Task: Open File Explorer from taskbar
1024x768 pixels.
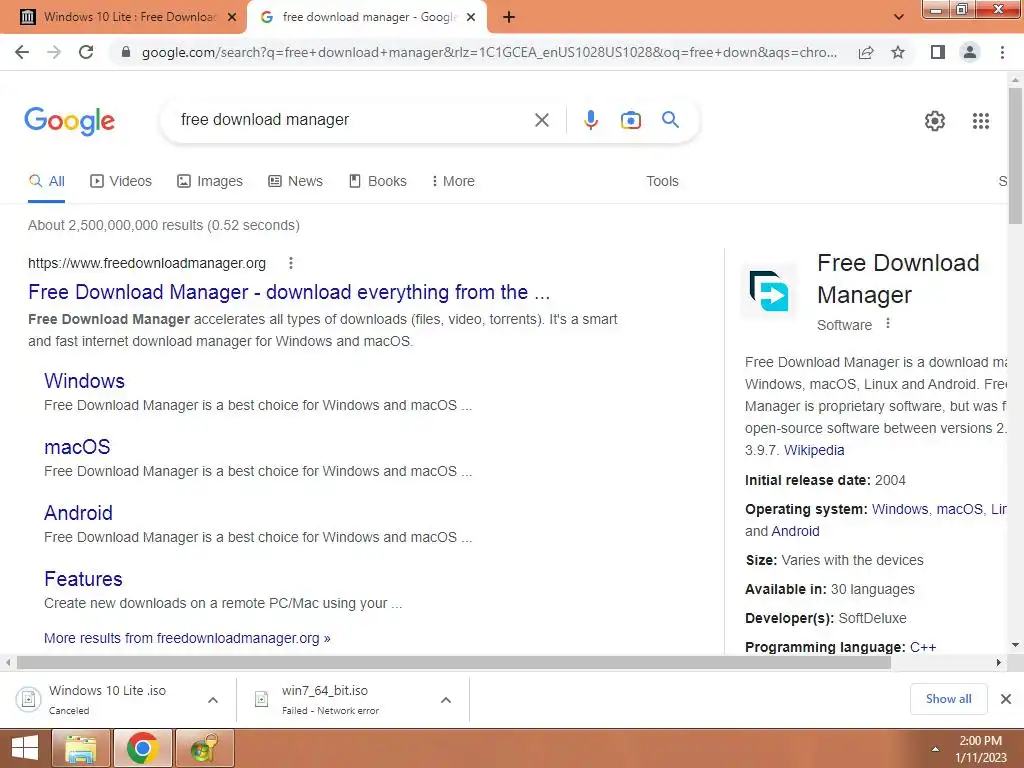Action: tap(81, 748)
